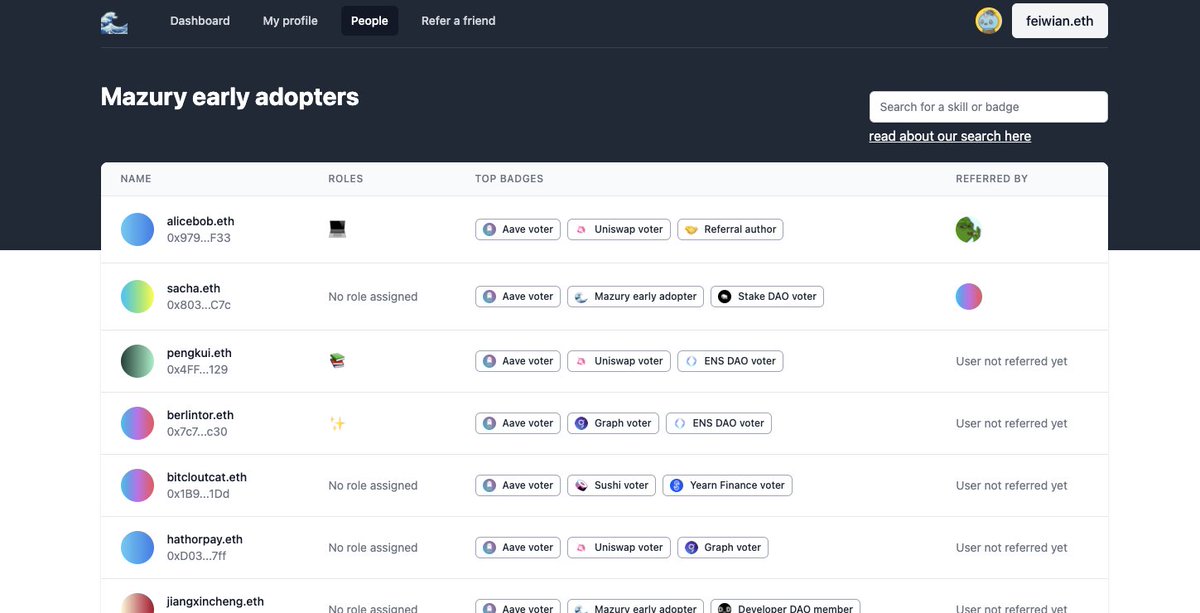Click the address 0x803...C7c
Screen dimensions: 1200x613
coord(199,305)
